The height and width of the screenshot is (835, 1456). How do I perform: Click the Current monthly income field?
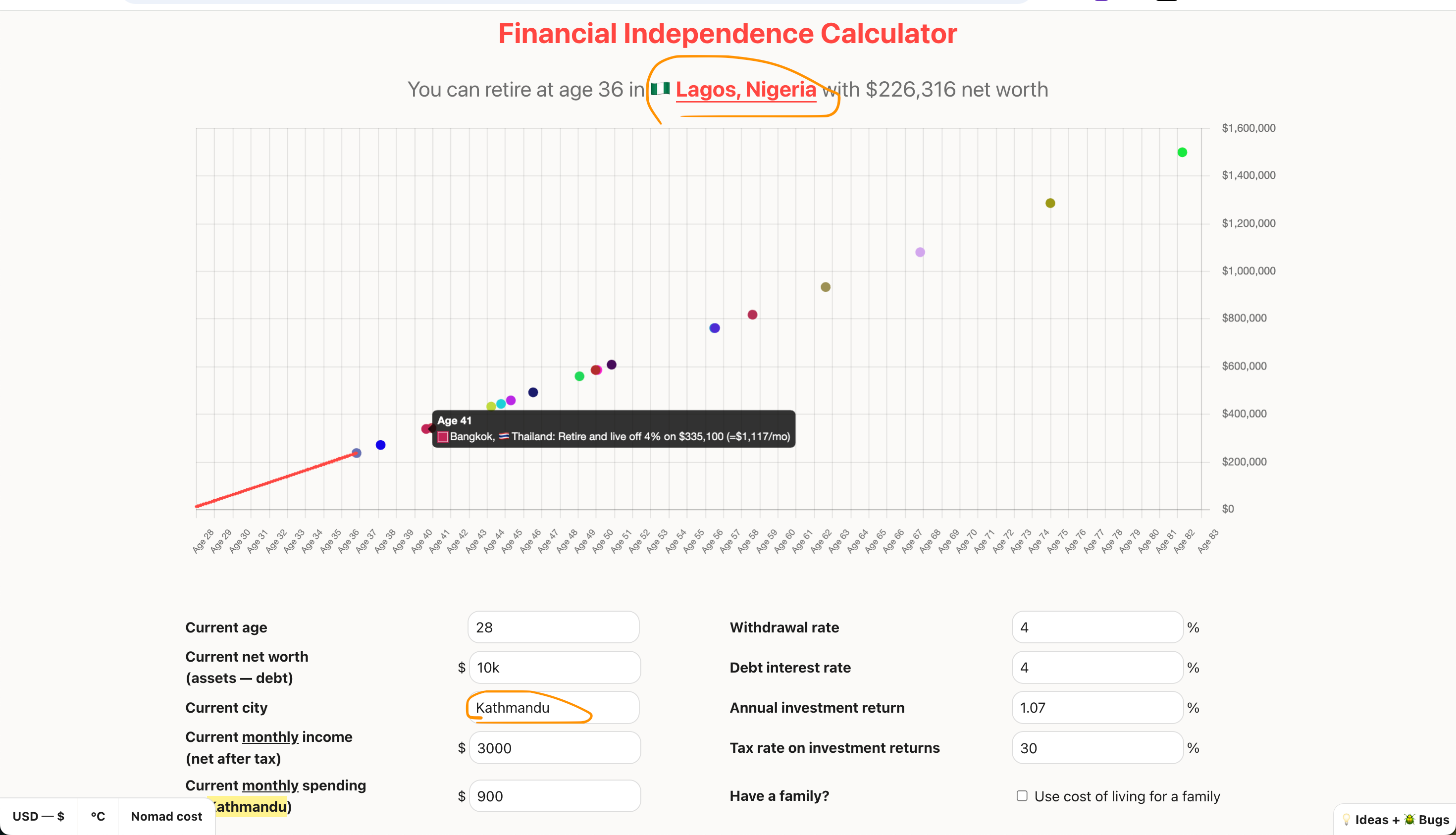click(x=554, y=748)
